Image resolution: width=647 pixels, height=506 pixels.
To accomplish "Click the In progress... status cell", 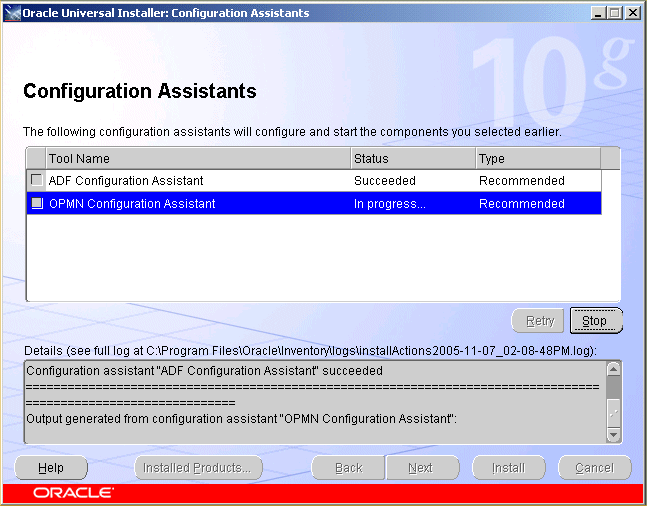I will [390, 203].
